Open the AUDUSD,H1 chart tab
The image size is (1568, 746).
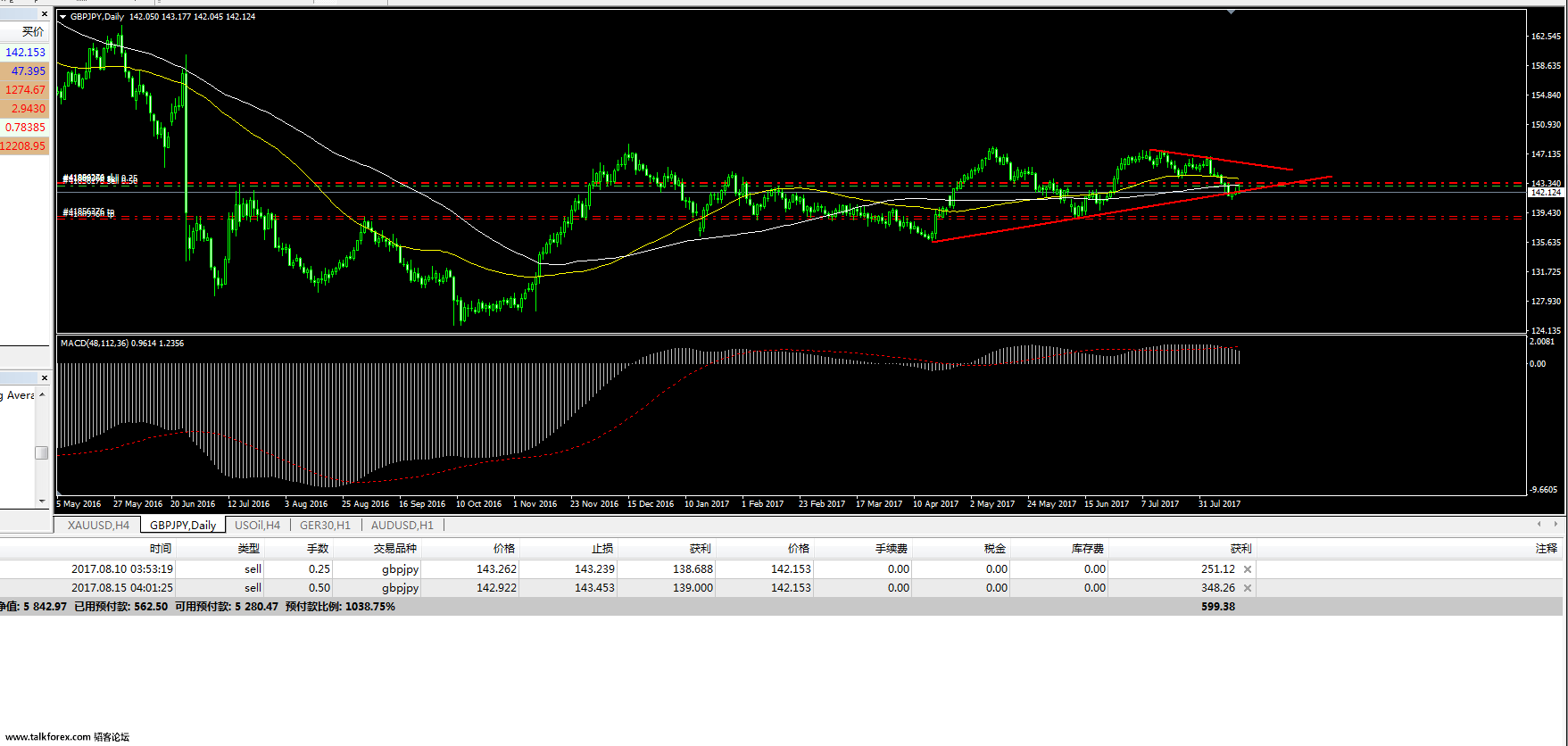(x=402, y=526)
